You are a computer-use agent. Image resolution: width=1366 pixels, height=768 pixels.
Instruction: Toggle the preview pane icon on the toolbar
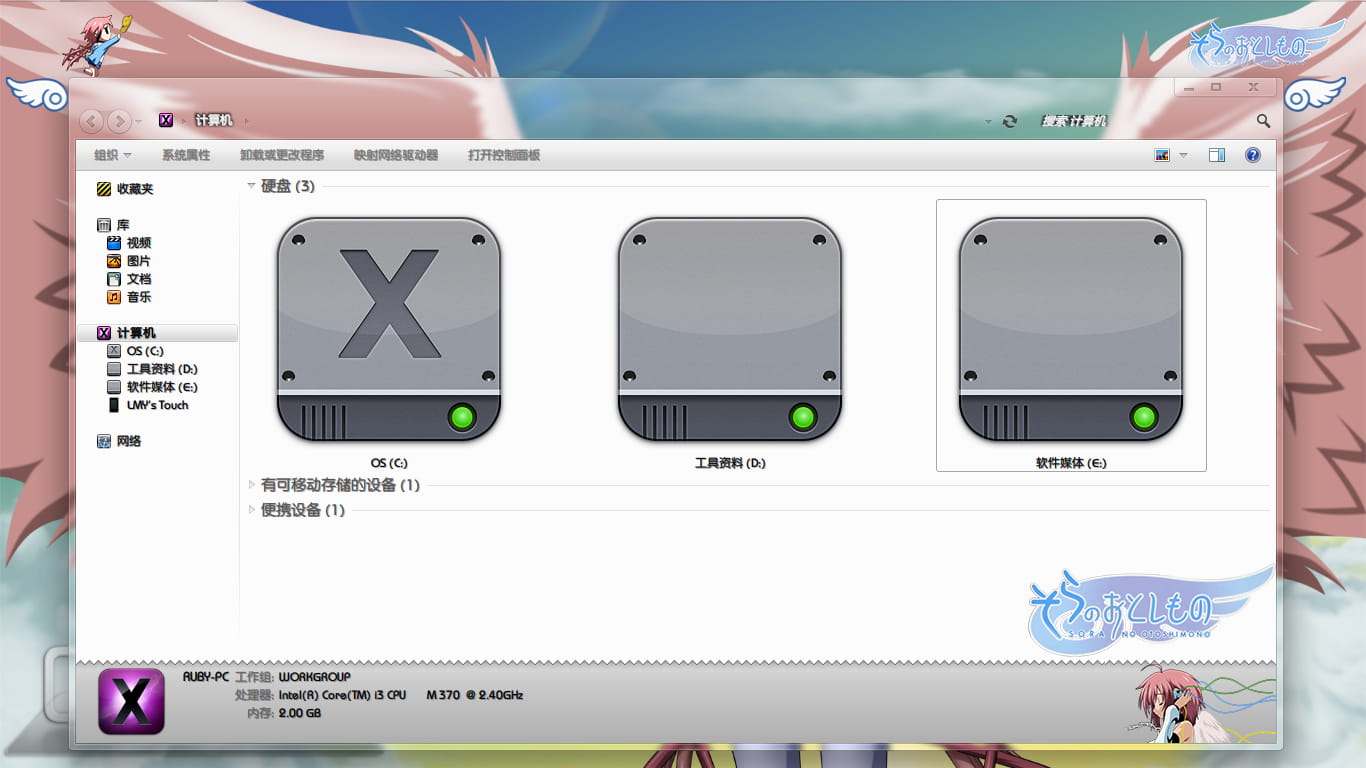click(x=1217, y=155)
